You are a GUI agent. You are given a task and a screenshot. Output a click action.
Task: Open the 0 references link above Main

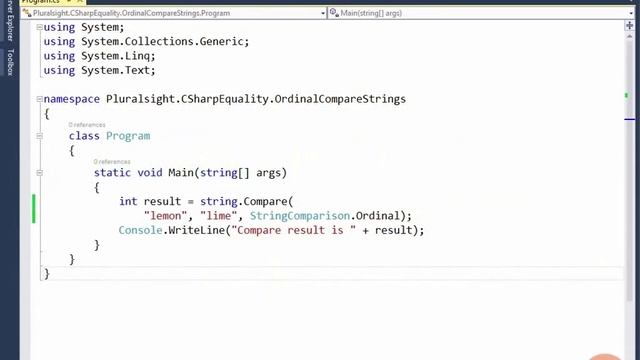coord(112,162)
